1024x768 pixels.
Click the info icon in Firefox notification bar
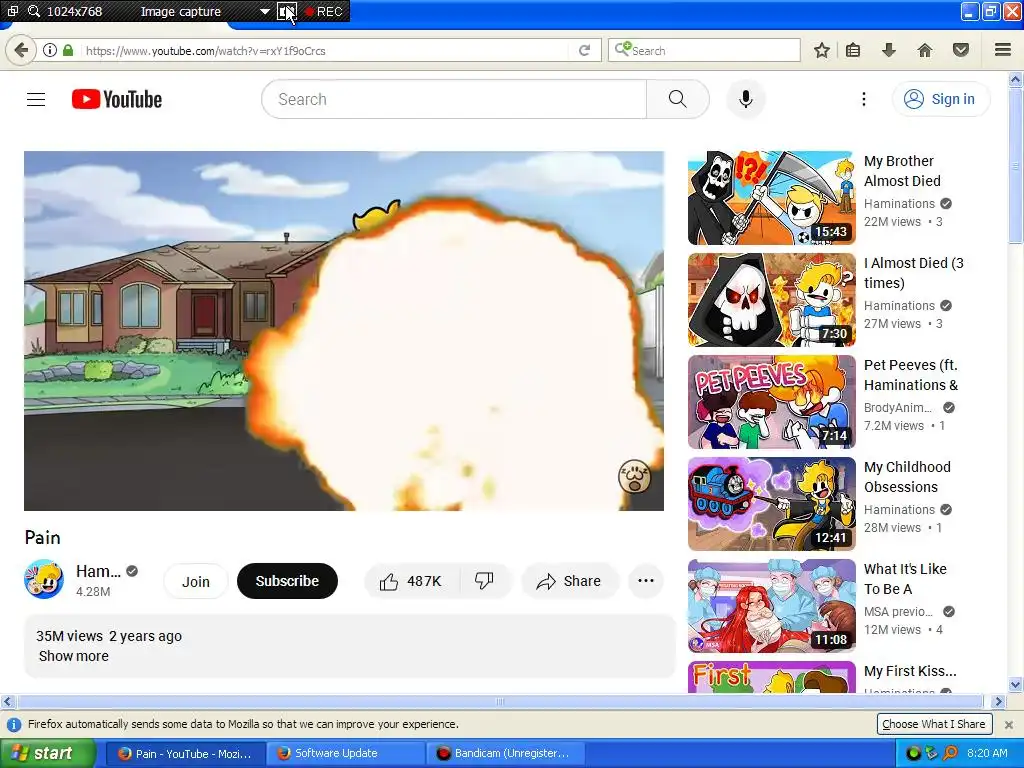click(x=14, y=725)
